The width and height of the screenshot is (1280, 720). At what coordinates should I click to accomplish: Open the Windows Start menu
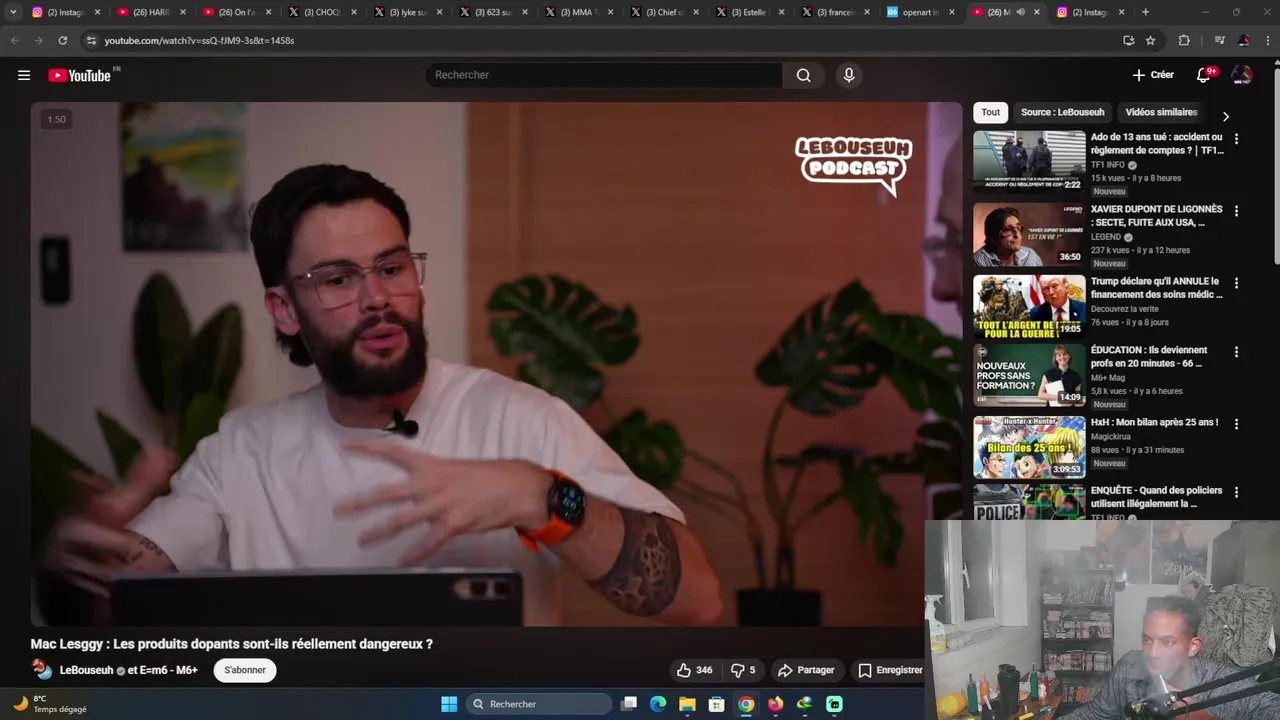[449, 704]
